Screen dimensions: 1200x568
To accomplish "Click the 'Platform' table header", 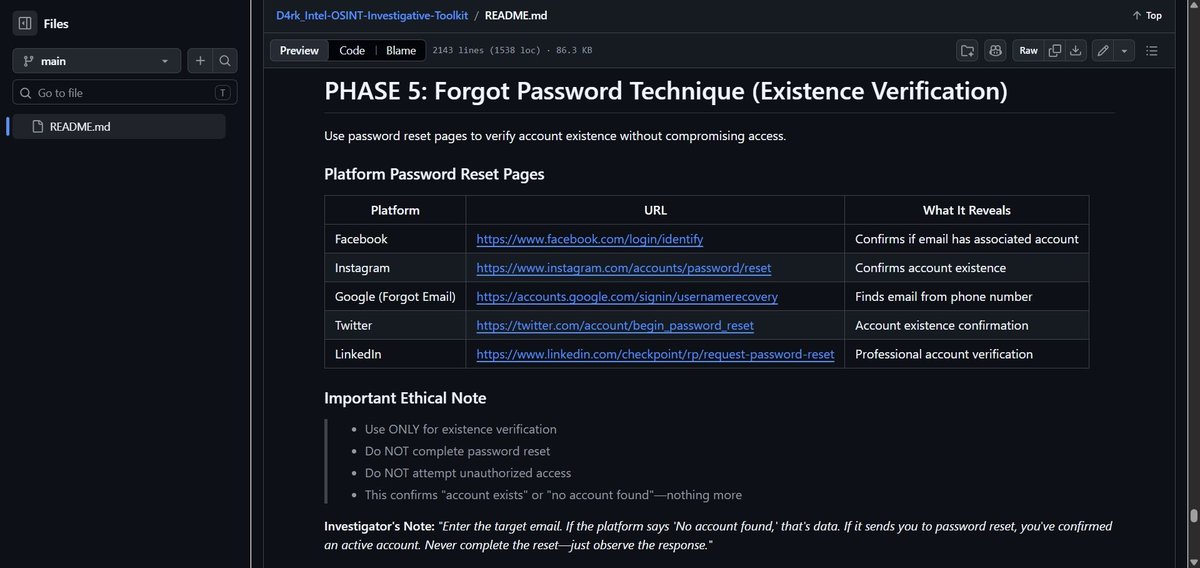I will [x=395, y=210].
